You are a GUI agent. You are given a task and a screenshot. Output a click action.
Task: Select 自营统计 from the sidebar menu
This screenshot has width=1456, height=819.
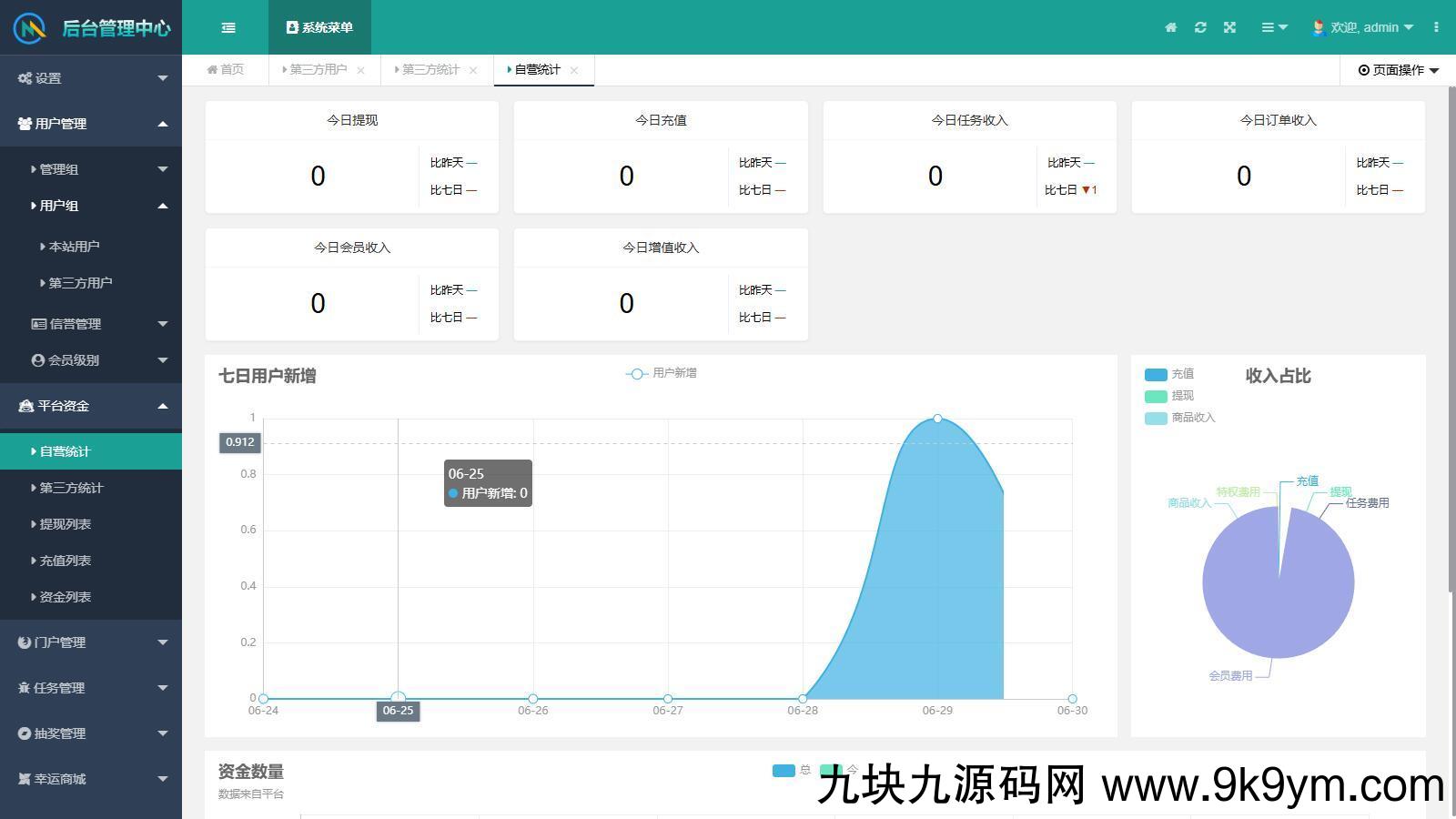pyautogui.click(x=64, y=450)
